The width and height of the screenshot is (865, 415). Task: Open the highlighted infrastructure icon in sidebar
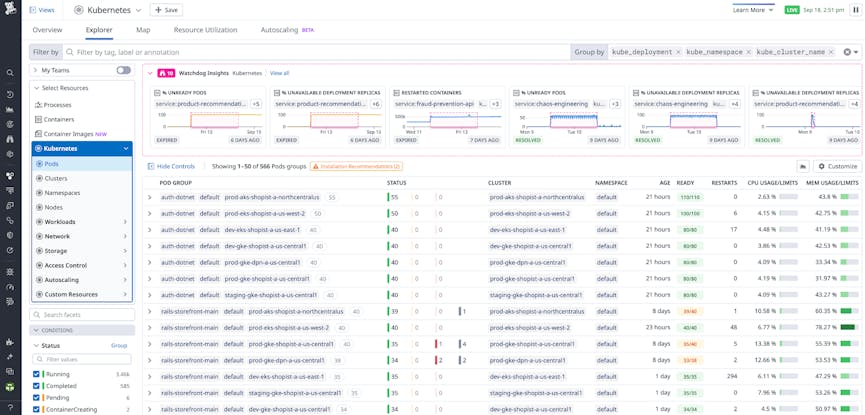[x=10, y=176]
